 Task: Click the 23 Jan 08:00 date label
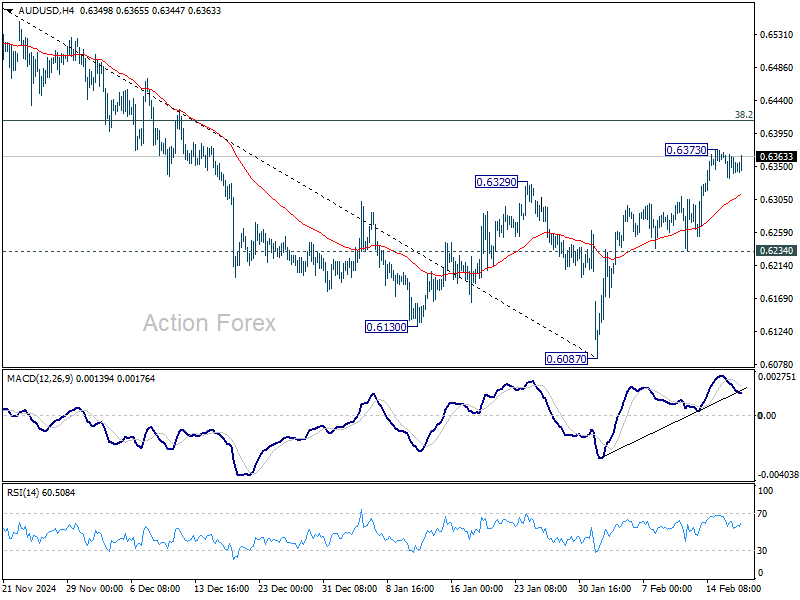click(x=540, y=589)
